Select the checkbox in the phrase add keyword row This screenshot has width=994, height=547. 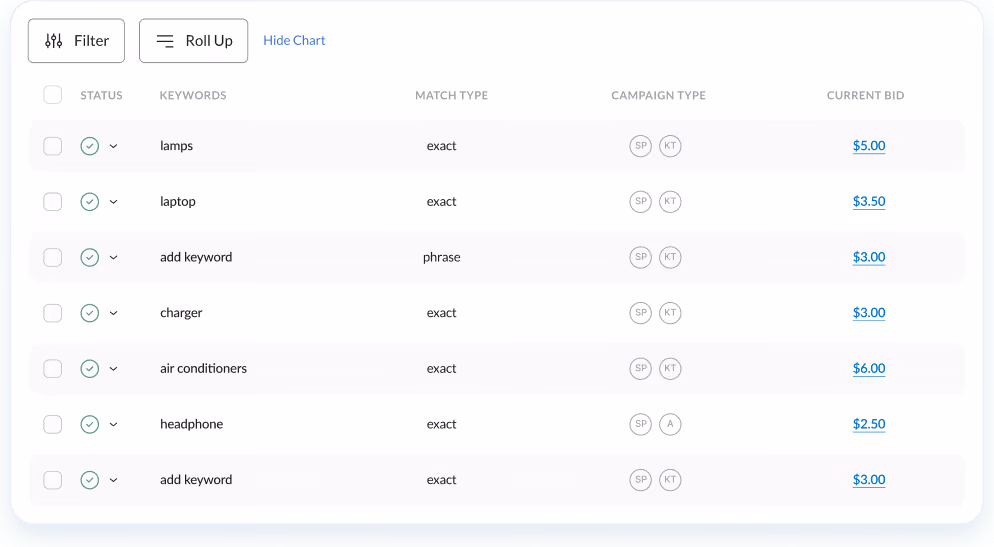tap(53, 257)
